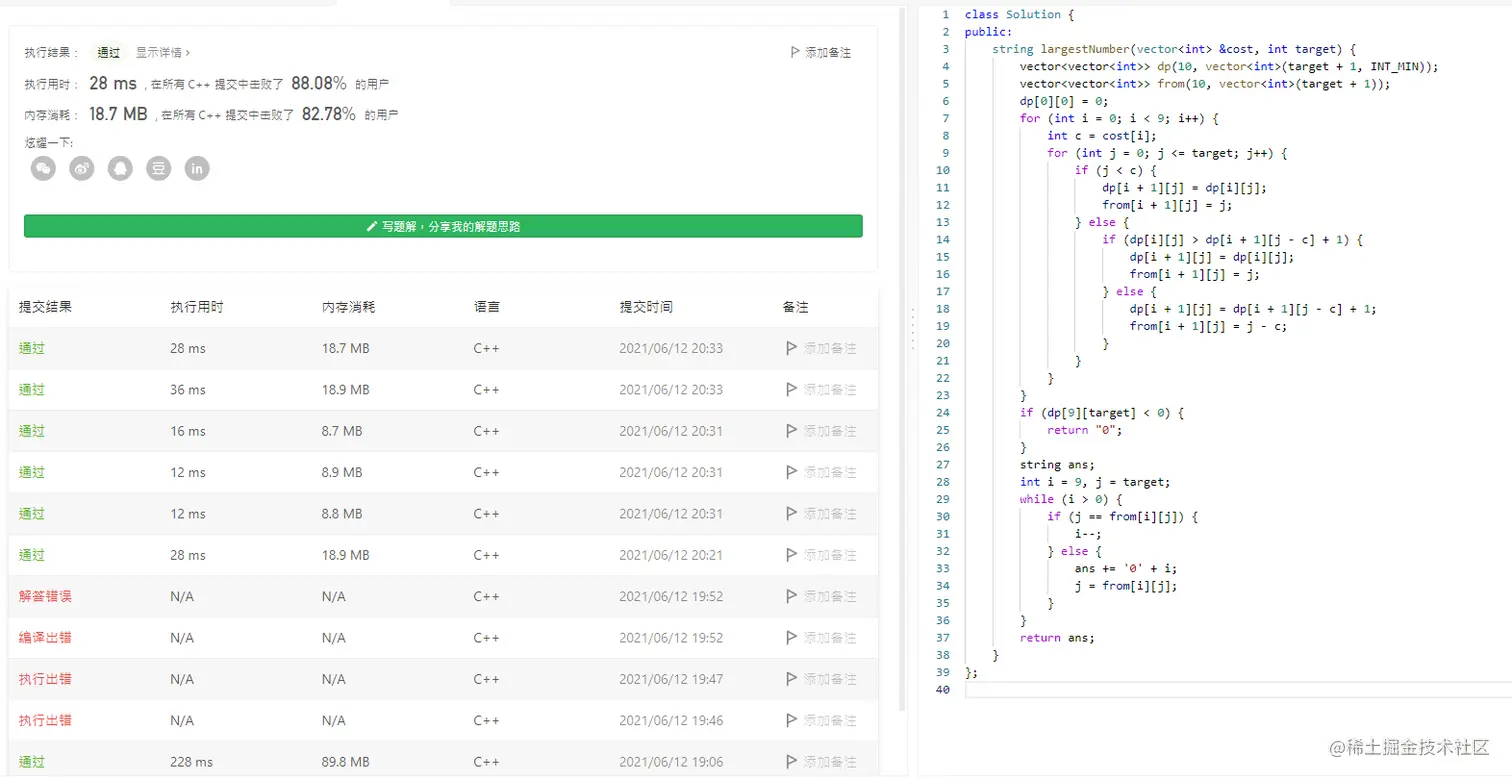Click timestamp 2021/06/12 19:06
The width and height of the screenshot is (1512, 780).
pyautogui.click(x=670, y=762)
